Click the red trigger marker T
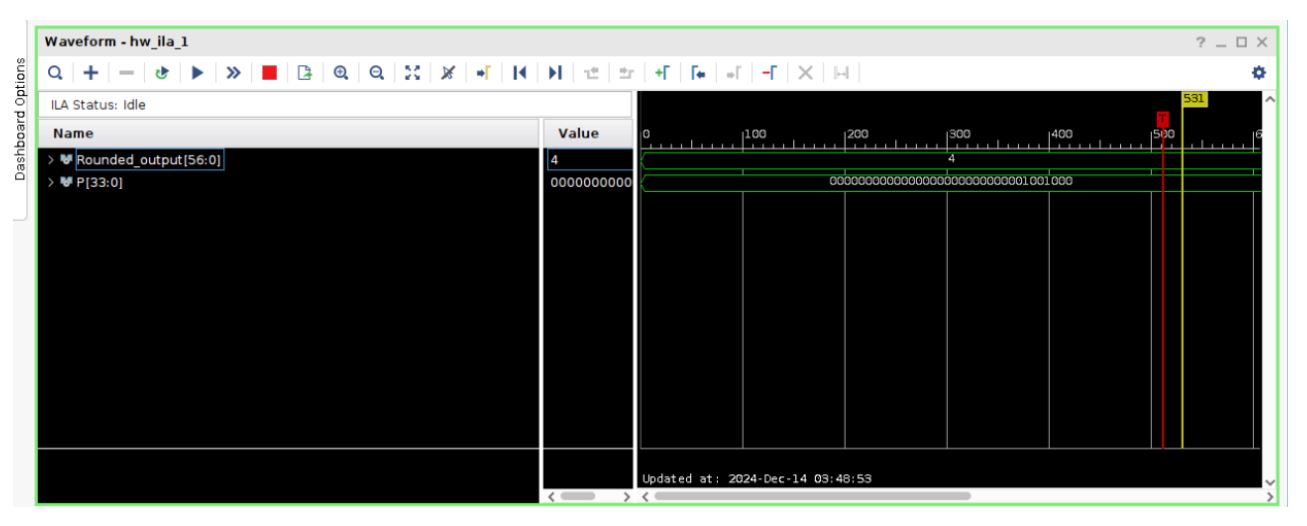 click(x=1162, y=118)
